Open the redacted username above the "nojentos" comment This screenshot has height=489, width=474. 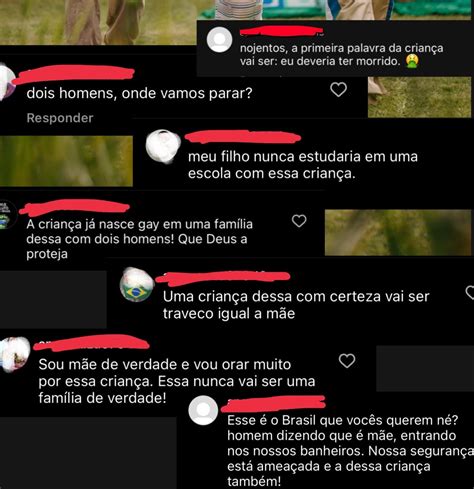click(x=282, y=31)
